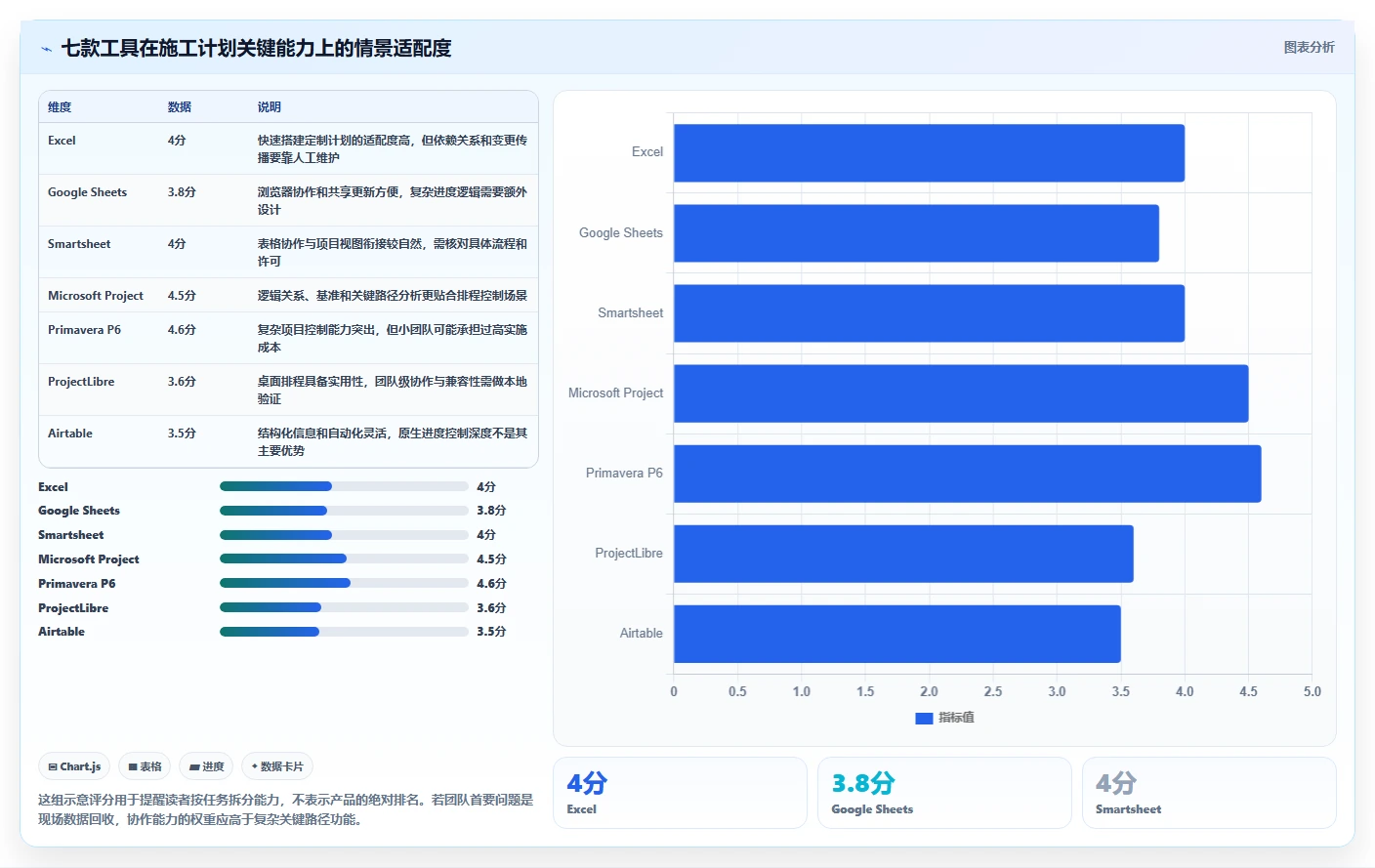Viewport: 1375px width, 868px height.
Task: Click the 3.5分 value beside Airtable progress
Action: [x=491, y=632]
